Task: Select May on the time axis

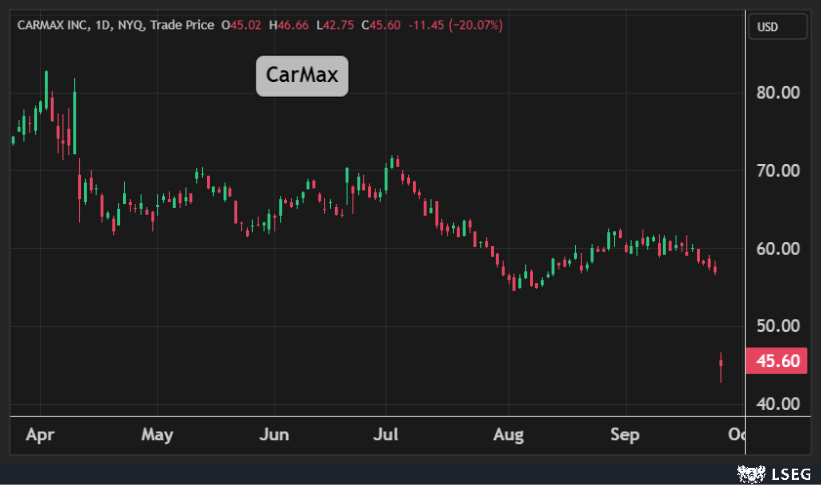Action: [157, 435]
